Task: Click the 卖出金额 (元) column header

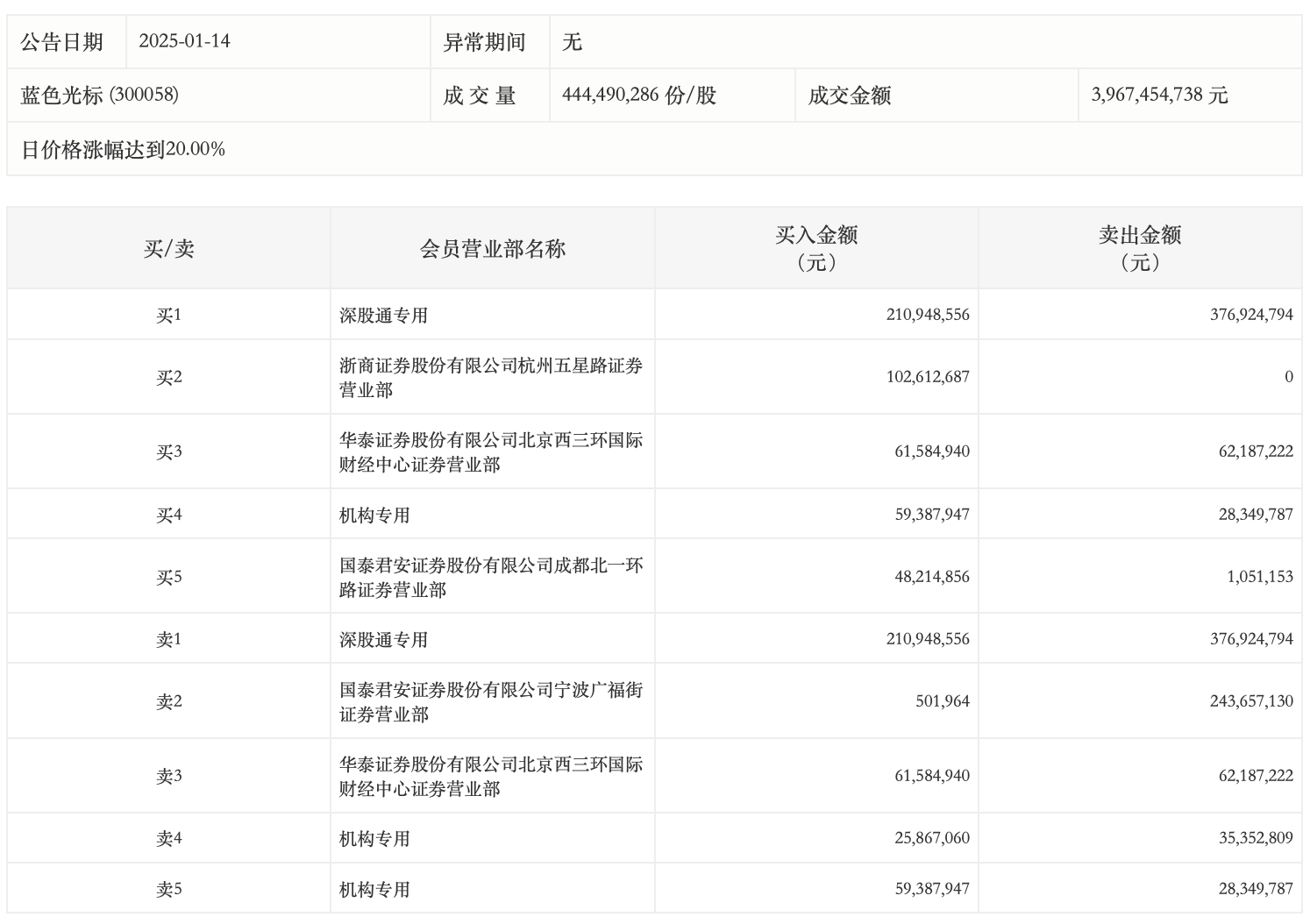Action: pyautogui.click(x=1140, y=249)
